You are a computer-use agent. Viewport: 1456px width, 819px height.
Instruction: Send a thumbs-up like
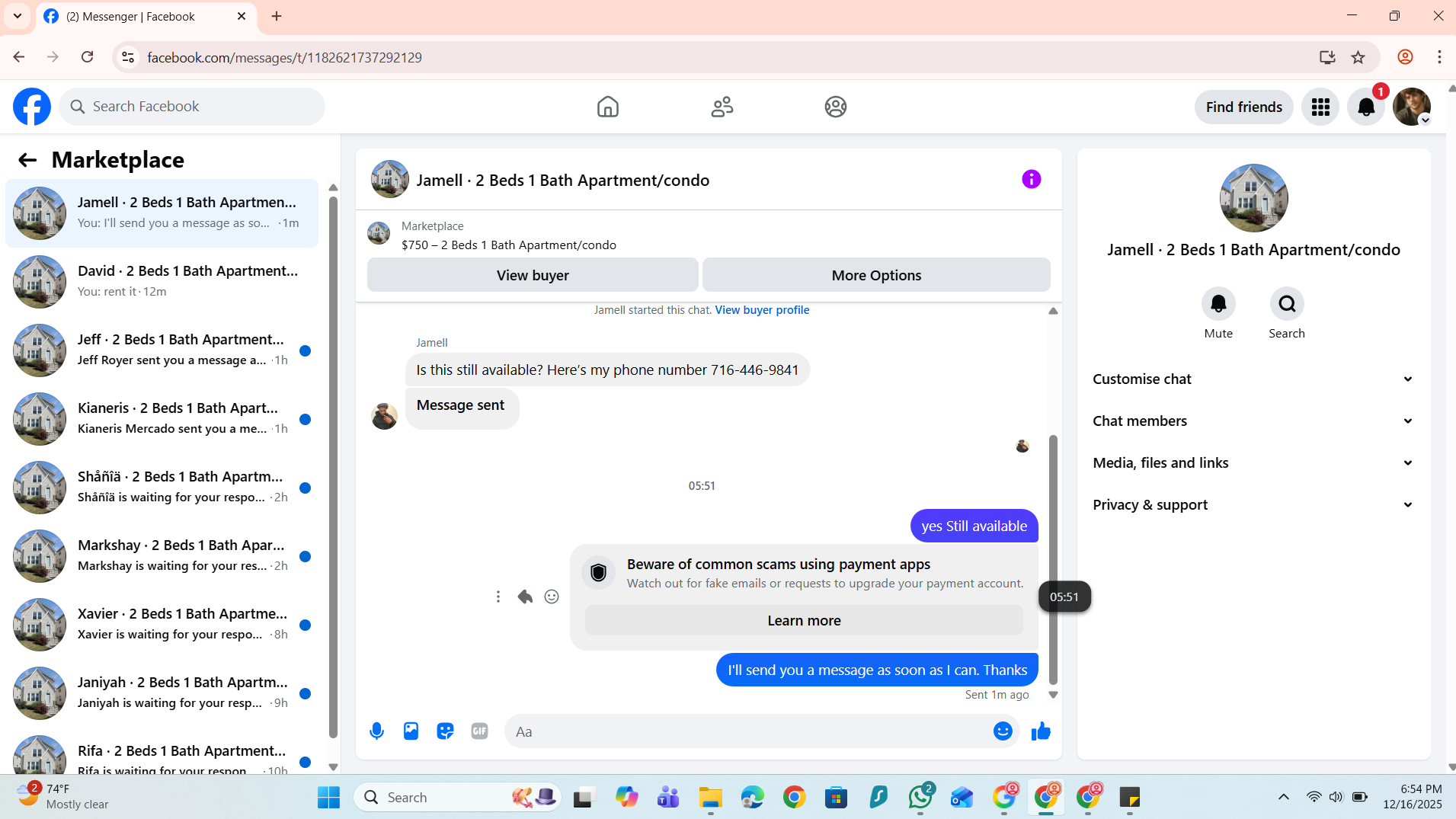tap(1041, 731)
